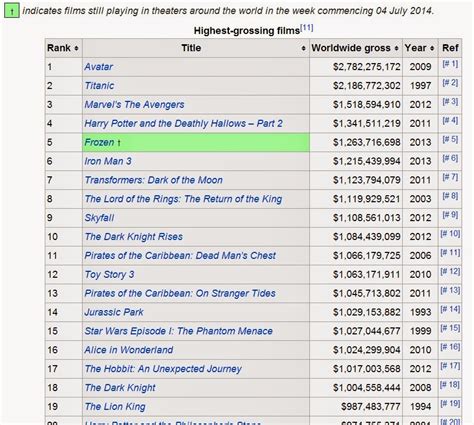474x425 pixels.
Task: Open the Toy Story 3 link
Action: (x=109, y=275)
